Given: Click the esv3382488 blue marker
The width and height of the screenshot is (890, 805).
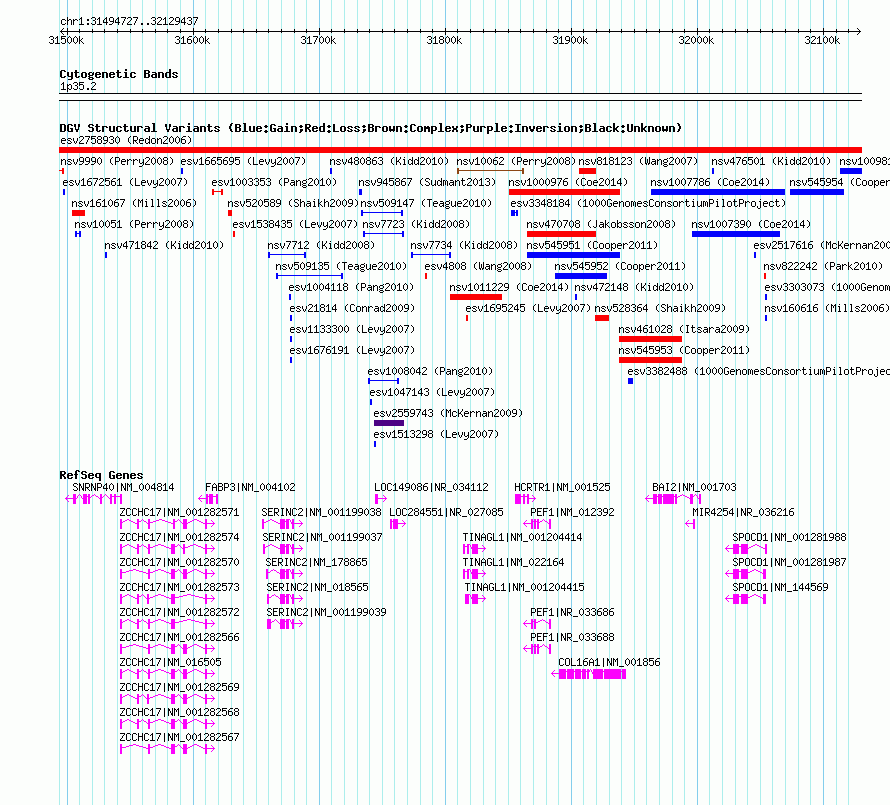Looking at the screenshot, I should tap(631, 381).
